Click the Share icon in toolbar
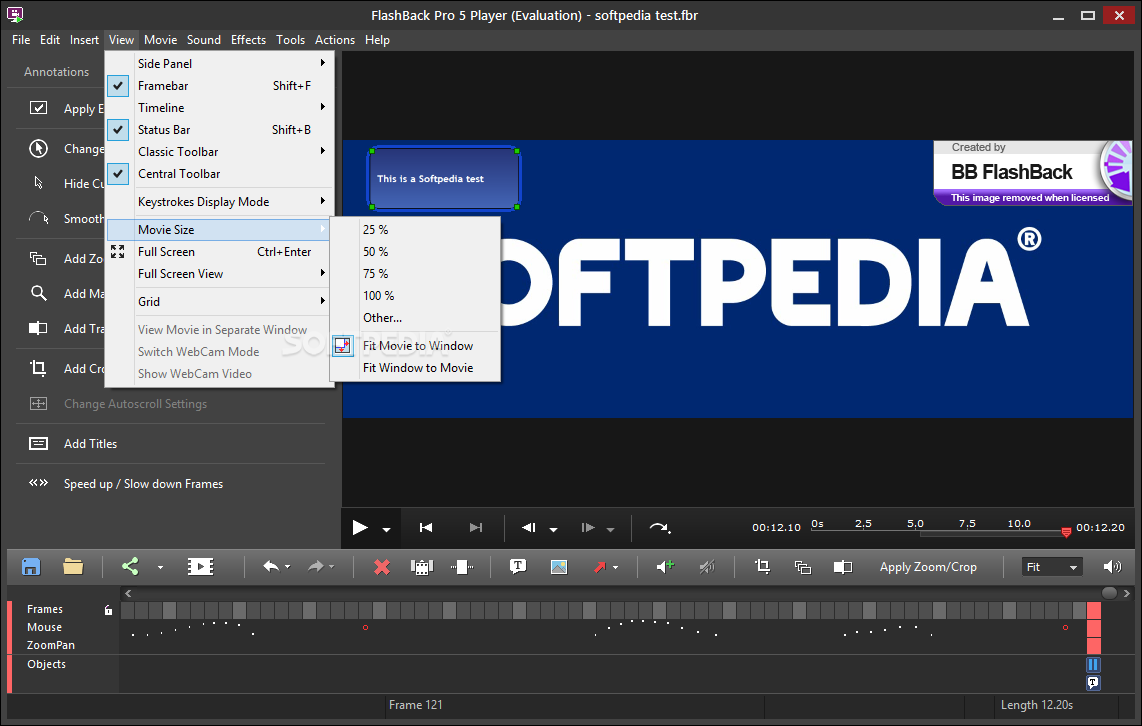1142x726 pixels. (130, 567)
